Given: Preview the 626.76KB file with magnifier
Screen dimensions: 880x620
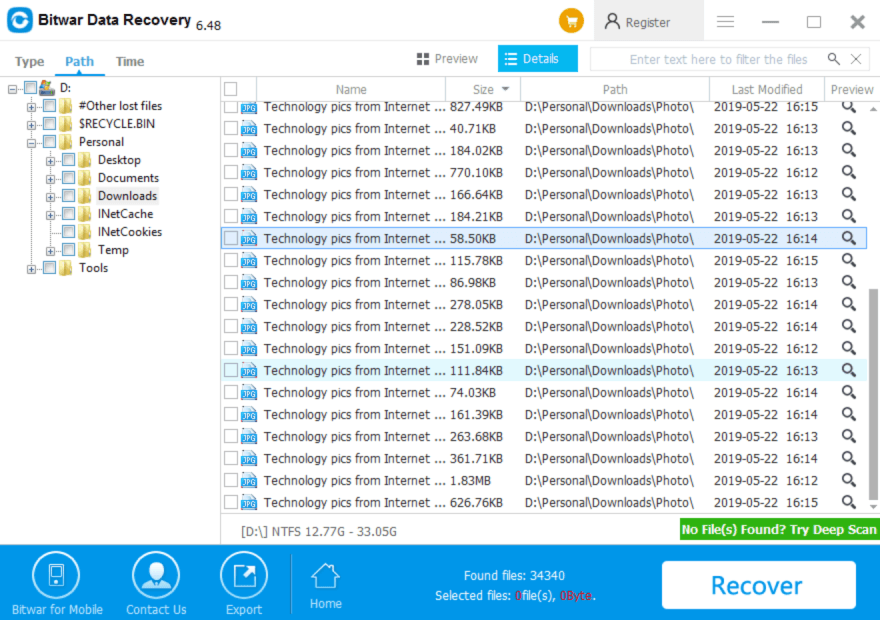Looking at the screenshot, I should pos(849,502).
